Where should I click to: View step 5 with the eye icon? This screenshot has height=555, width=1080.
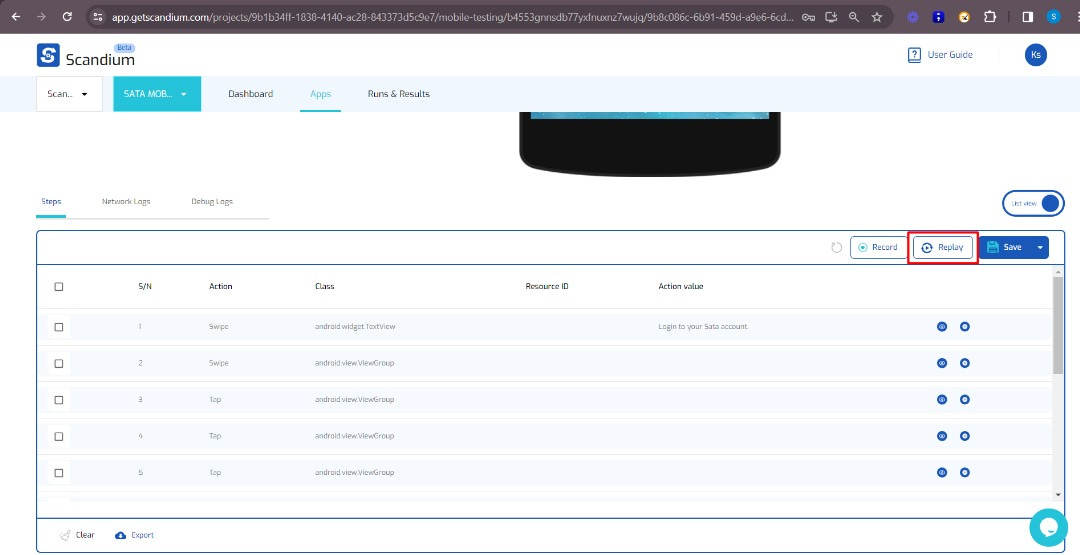pyautogui.click(x=942, y=472)
